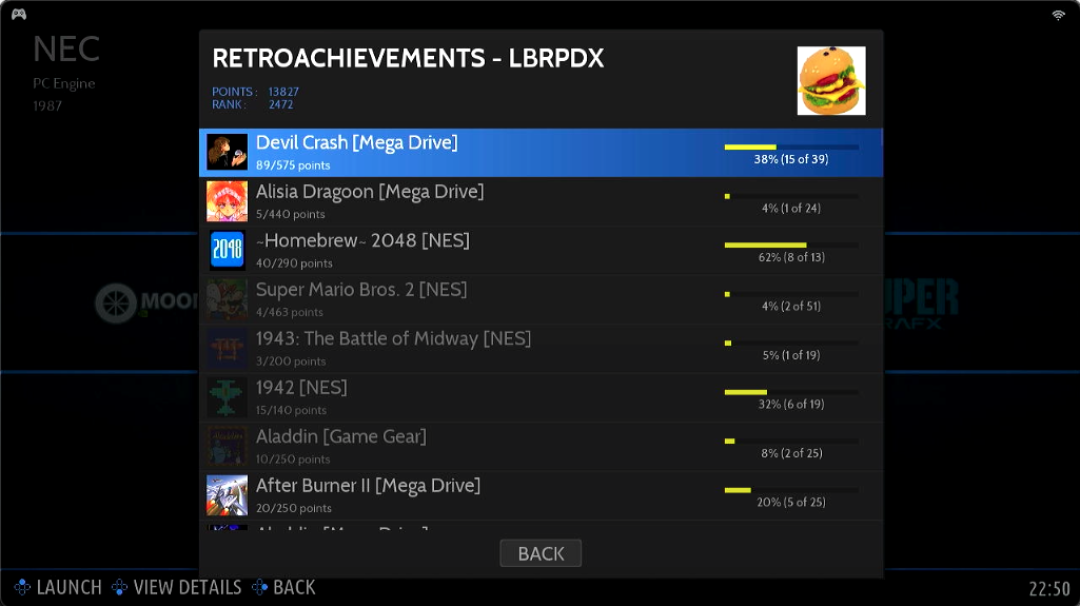Click the Alisia Dragoon game thumbnail icon
Viewport: 1080px width, 606px height.
point(227,201)
